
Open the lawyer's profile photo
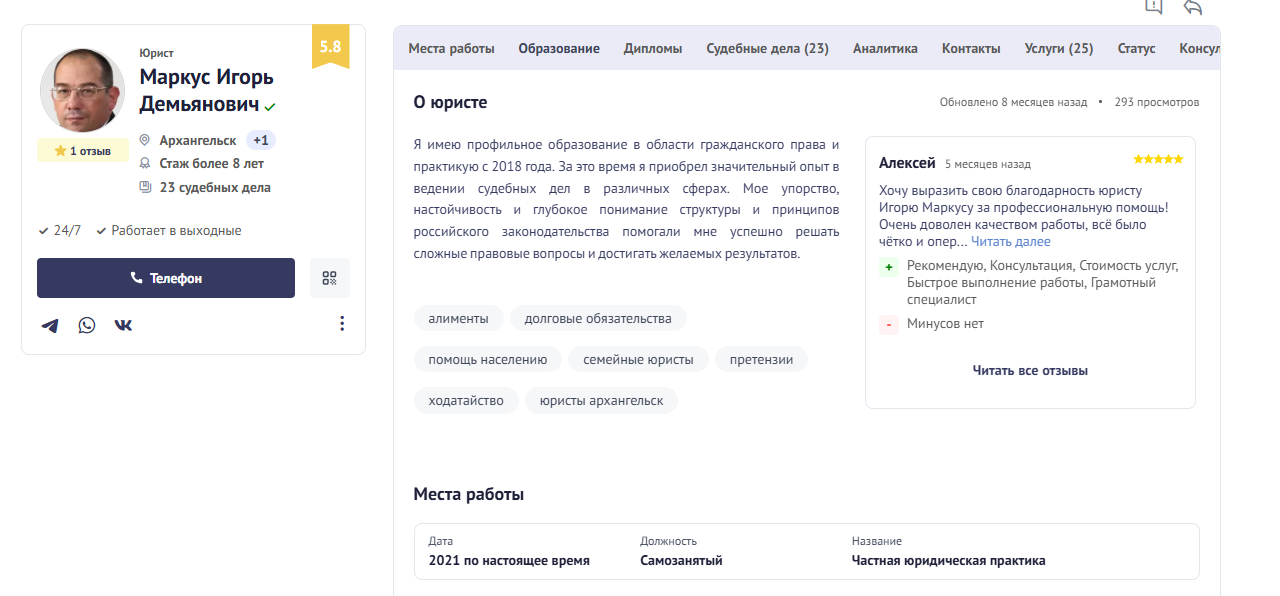coord(83,91)
